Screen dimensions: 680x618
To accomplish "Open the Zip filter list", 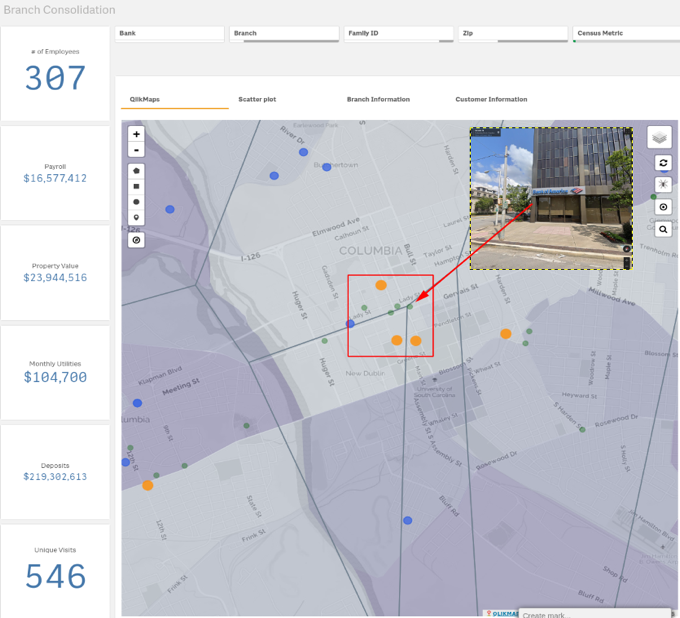I will point(513,33).
